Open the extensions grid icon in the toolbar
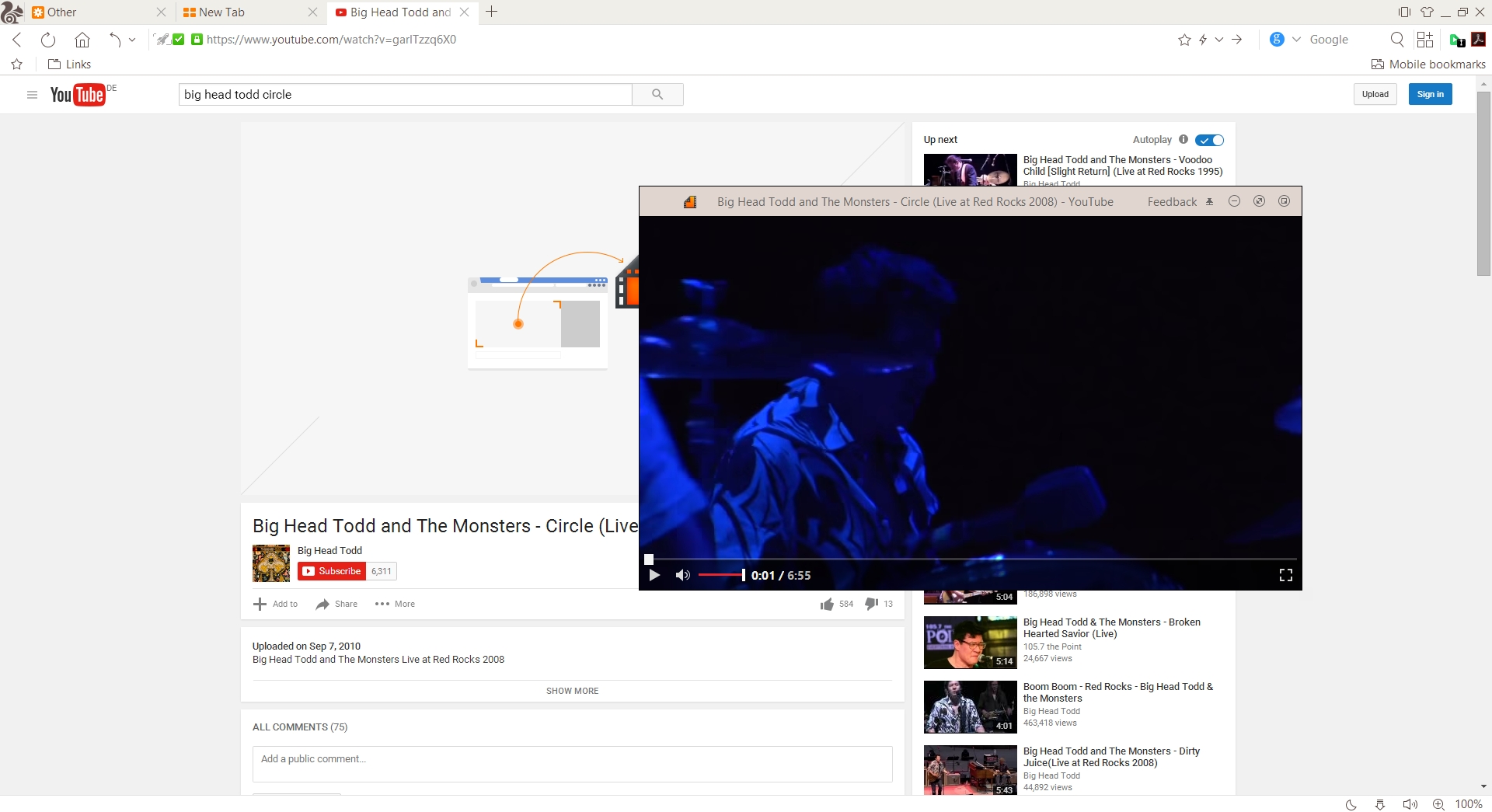The width and height of the screenshot is (1492, 812). [1425, 40]
